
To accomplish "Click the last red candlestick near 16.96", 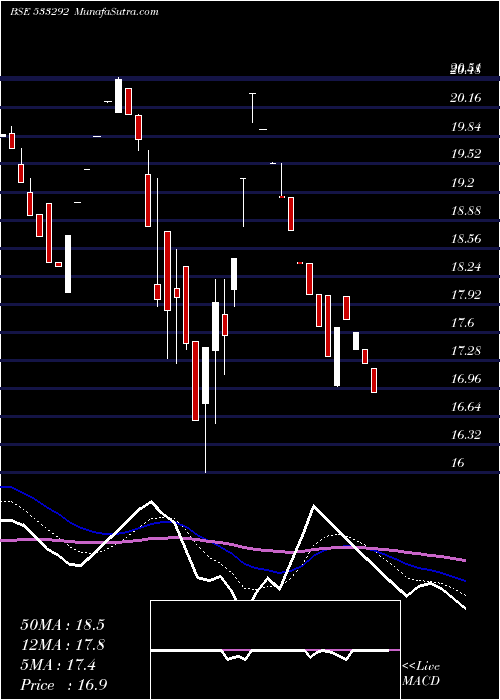I will click(x=374, y=380).
